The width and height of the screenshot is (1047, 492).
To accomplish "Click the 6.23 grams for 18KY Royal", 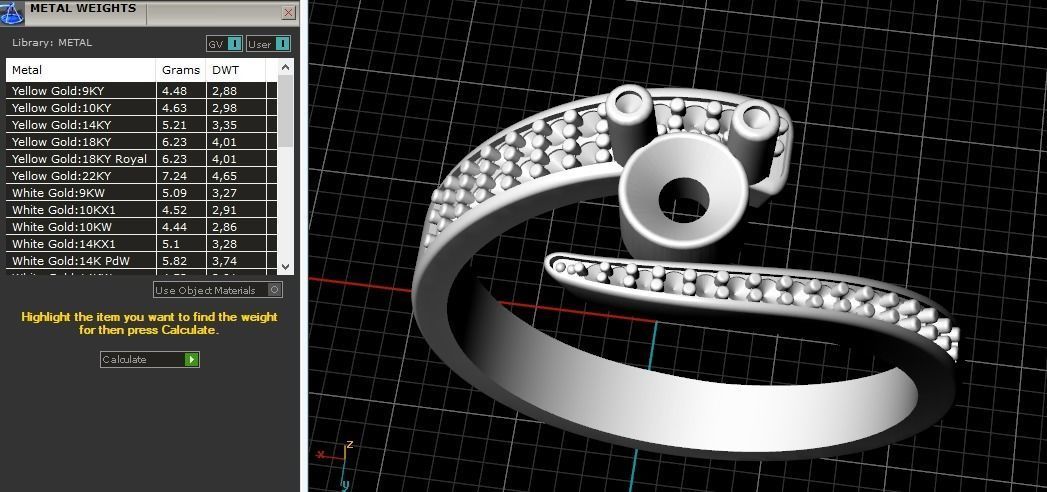I will tap(174, 159).
